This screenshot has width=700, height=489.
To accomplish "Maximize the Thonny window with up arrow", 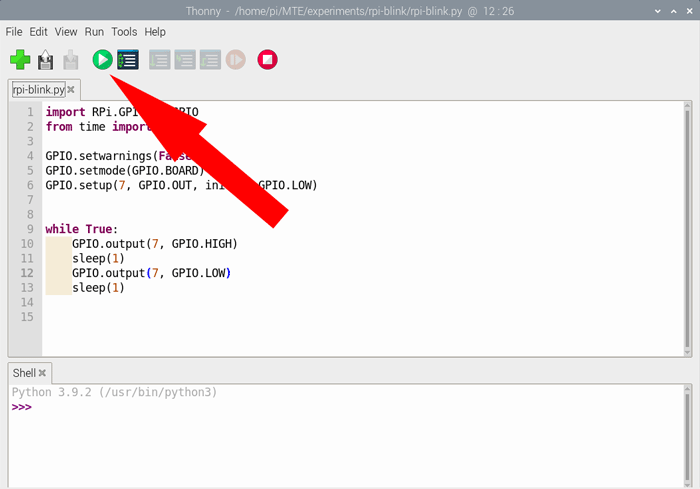I will (x=673, y=11).
